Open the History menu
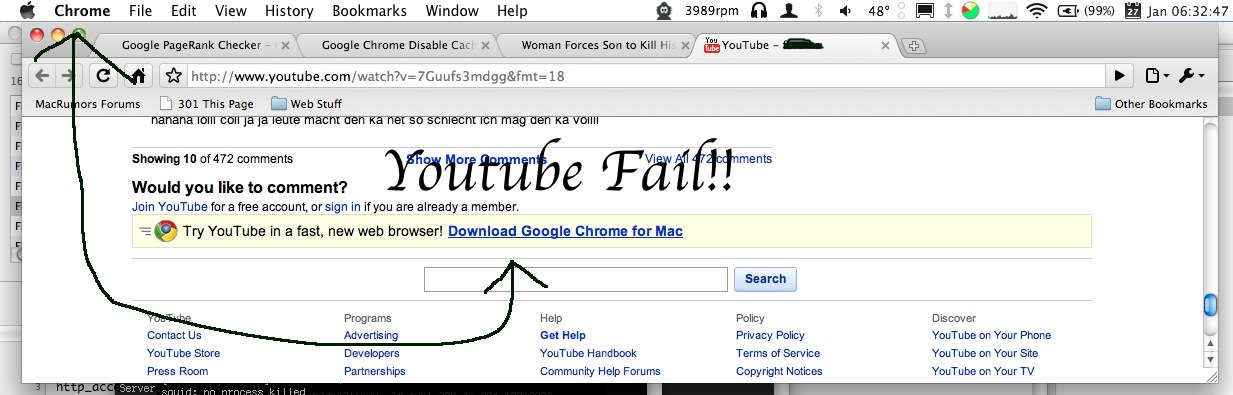The width and height of the screenshot is (1233, 395). tap(289, 11)
